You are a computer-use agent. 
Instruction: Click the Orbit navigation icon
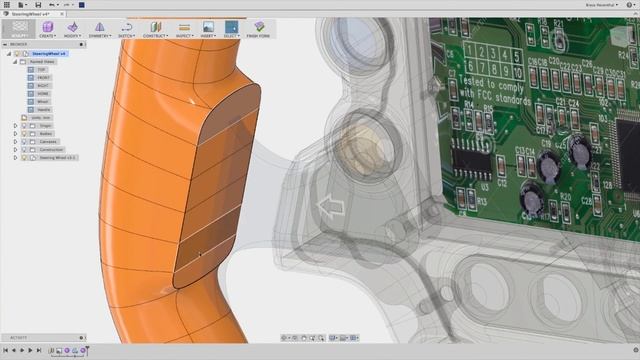click(284, 338)
